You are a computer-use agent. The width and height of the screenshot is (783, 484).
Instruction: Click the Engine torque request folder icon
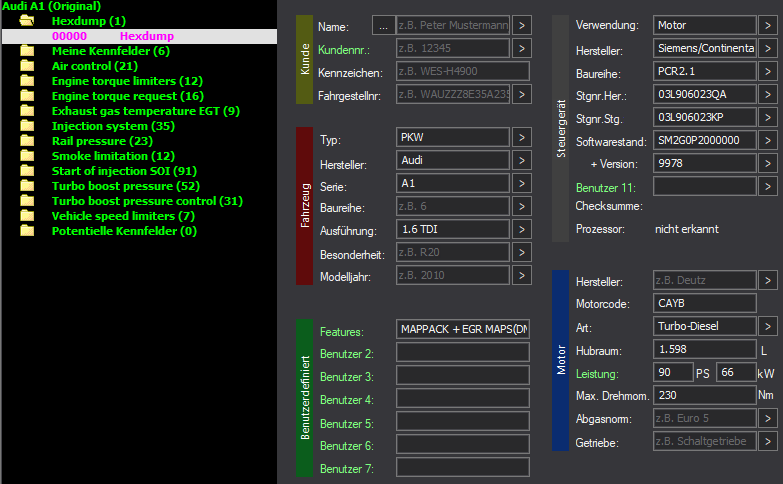click(27, 96)
